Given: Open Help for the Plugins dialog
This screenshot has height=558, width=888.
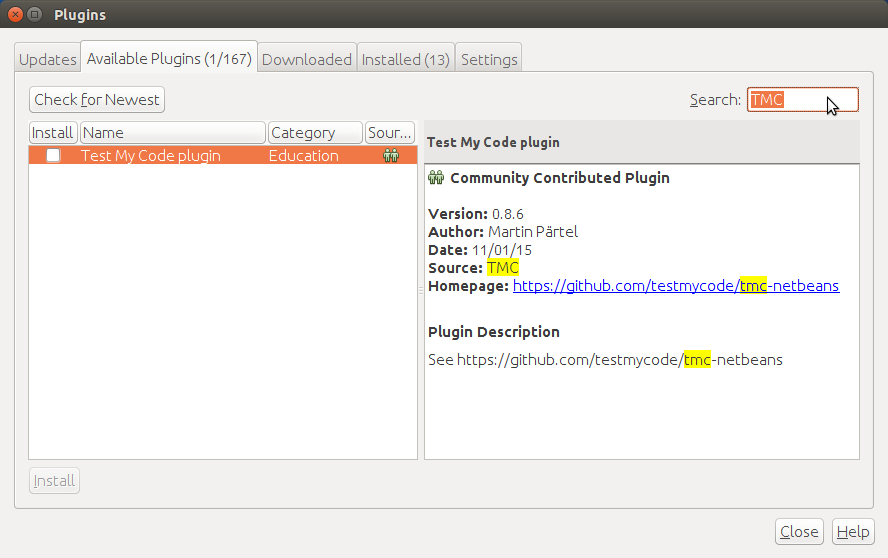Looking at the screenshot, I should click(x=853, y=531).
